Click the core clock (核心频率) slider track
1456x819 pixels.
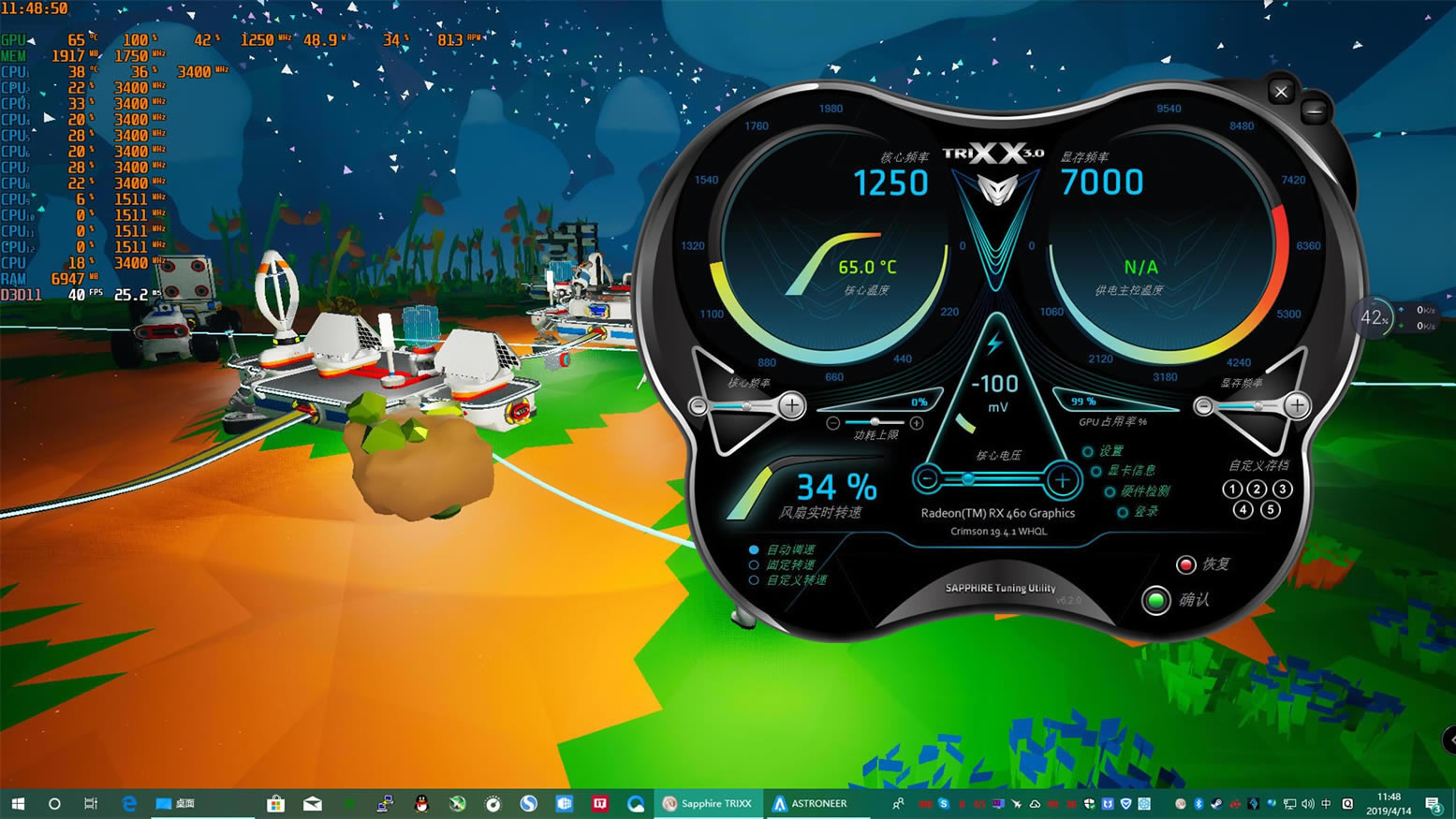point(743,405)
